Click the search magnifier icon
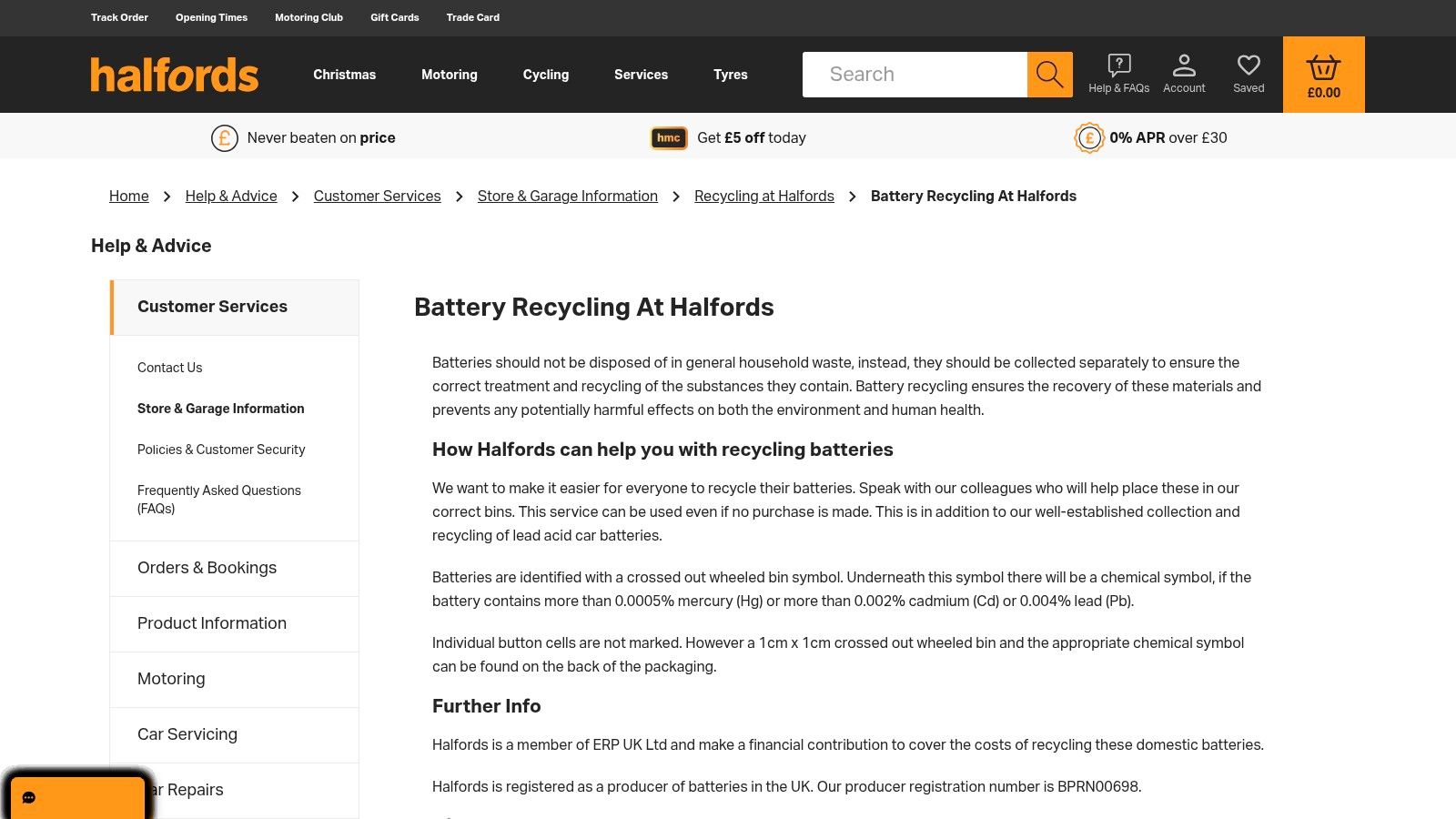Screen dimensions: 1456x819 (x=1049, y=74)
